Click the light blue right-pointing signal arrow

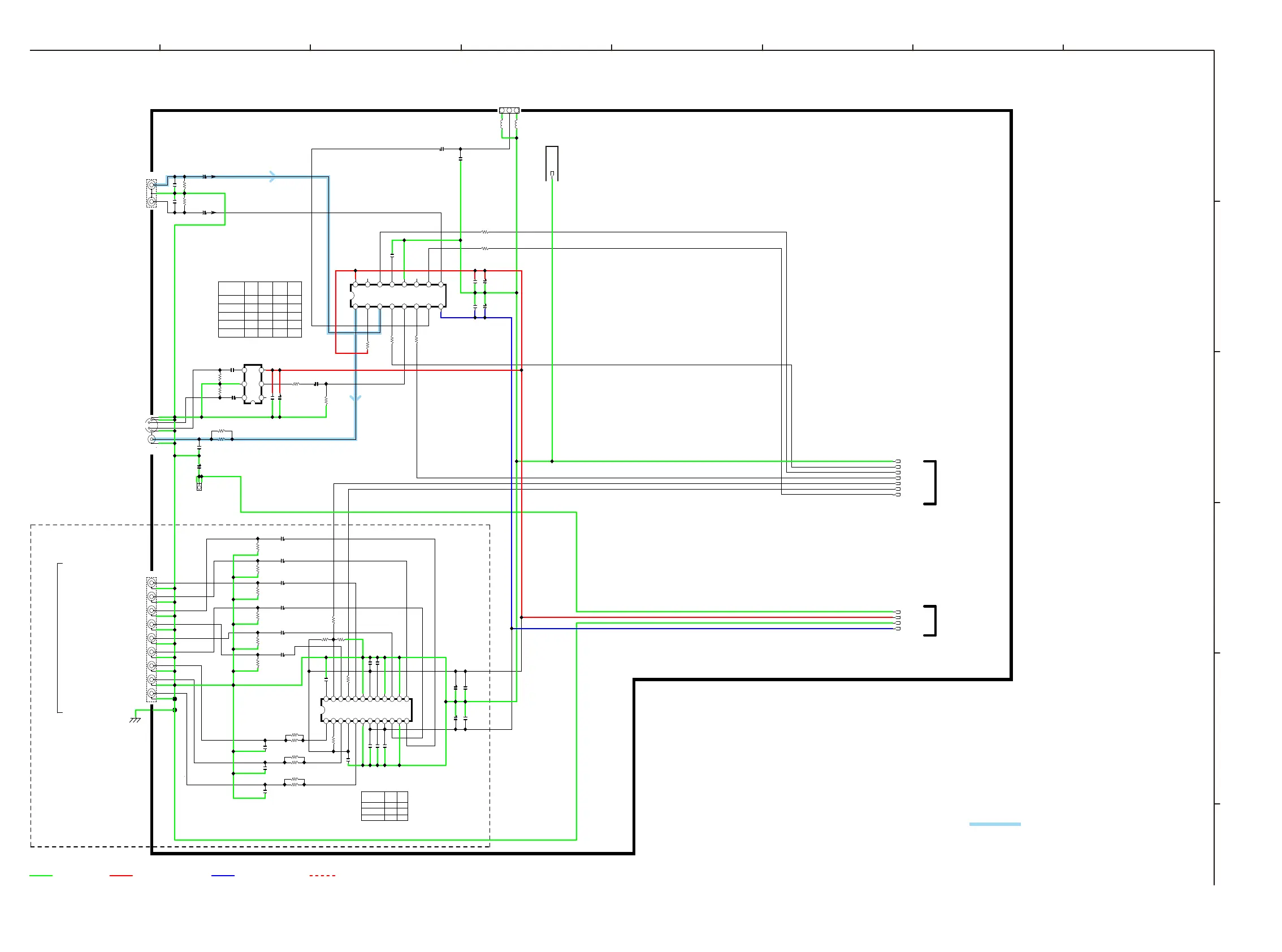tap(272, 176)
